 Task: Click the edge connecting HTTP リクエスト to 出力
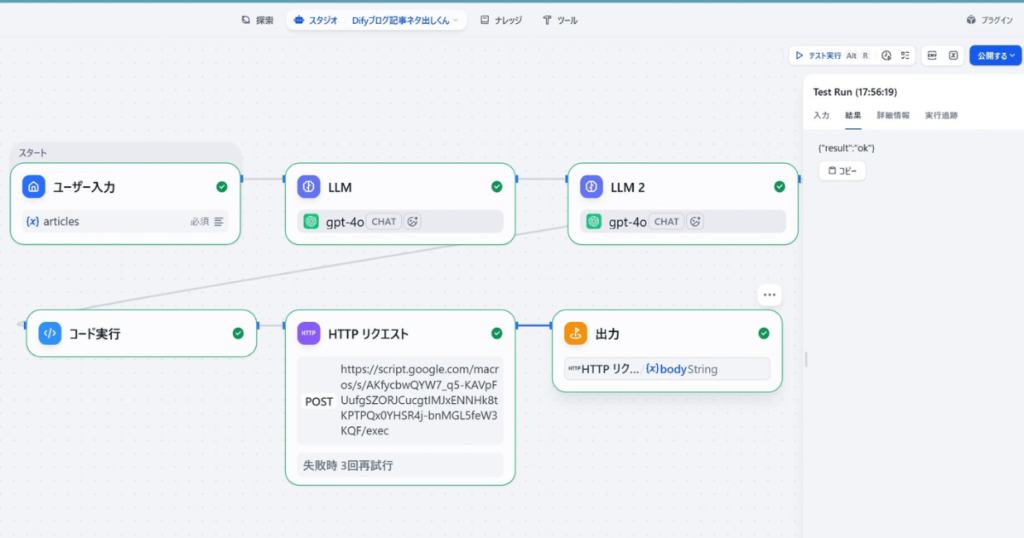tap(534, 325)
